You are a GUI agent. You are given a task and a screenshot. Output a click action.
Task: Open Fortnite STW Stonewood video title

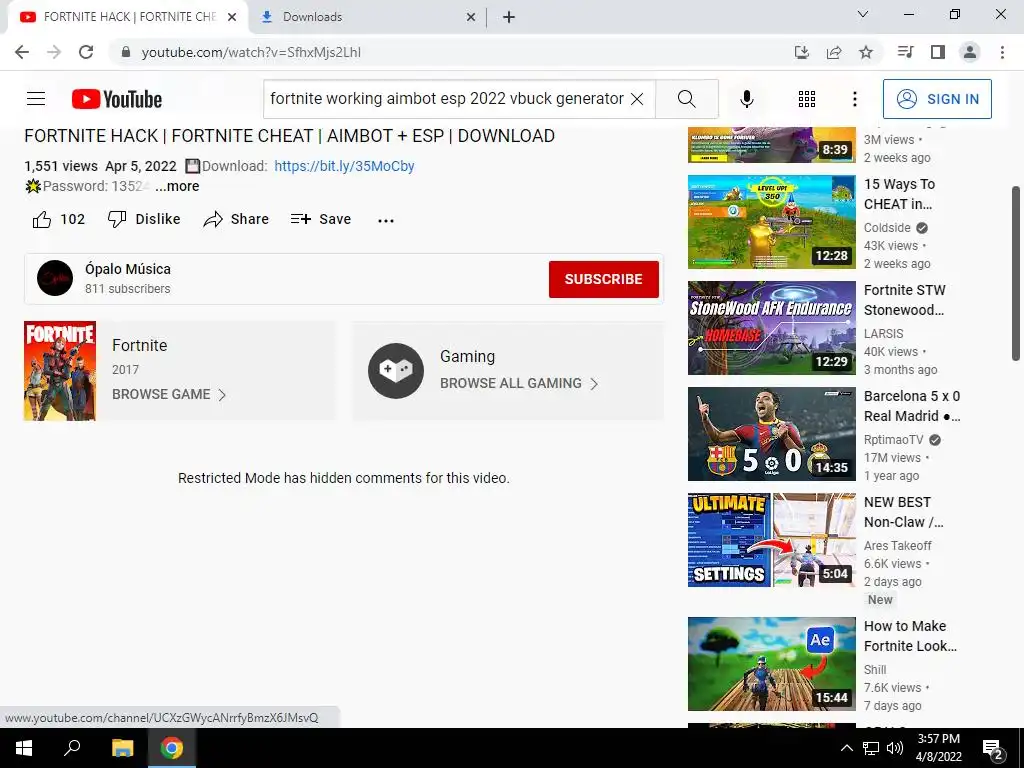coord(904,300)
